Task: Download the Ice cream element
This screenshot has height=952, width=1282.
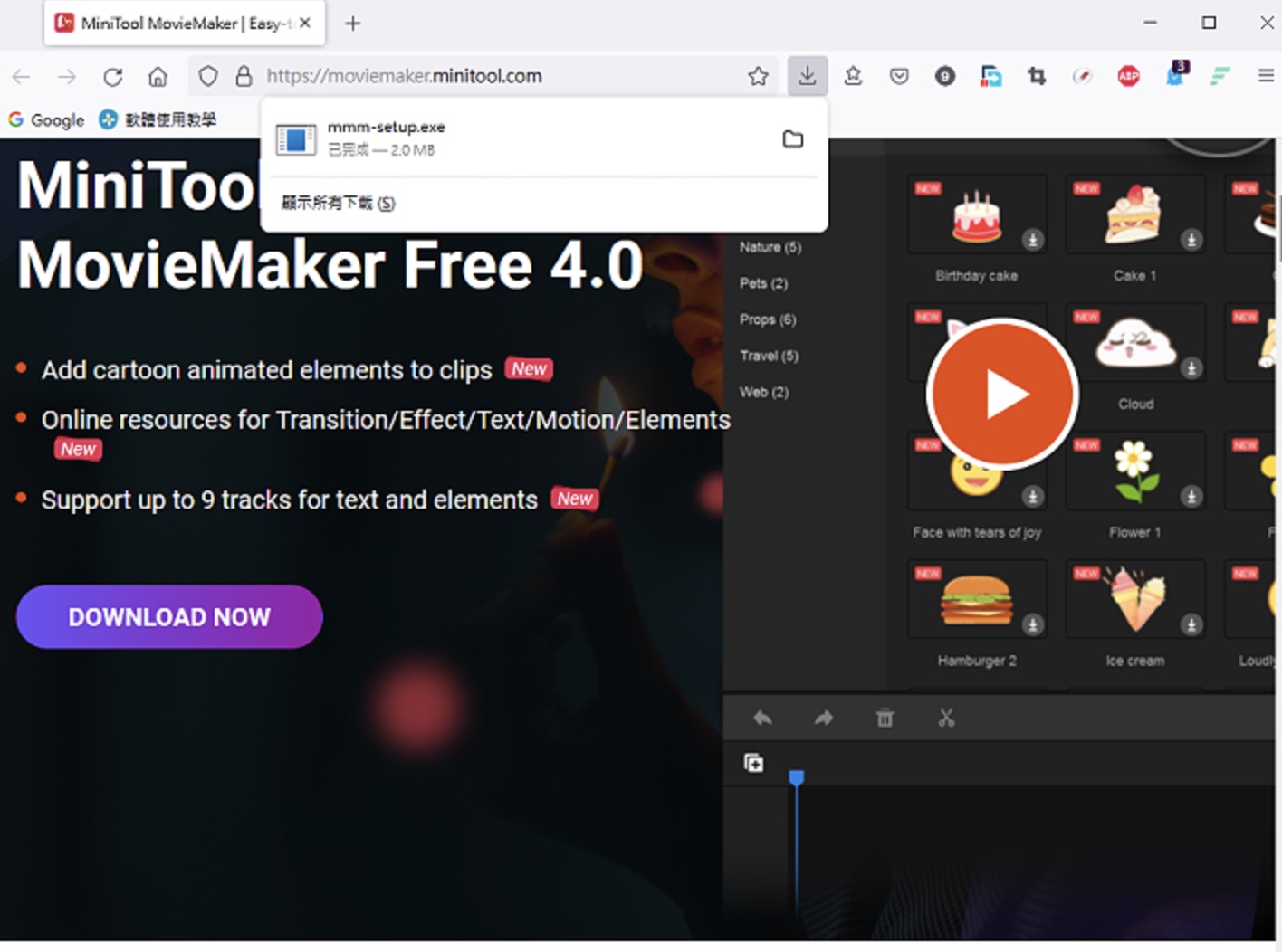Action: [x=1191, y=625]
